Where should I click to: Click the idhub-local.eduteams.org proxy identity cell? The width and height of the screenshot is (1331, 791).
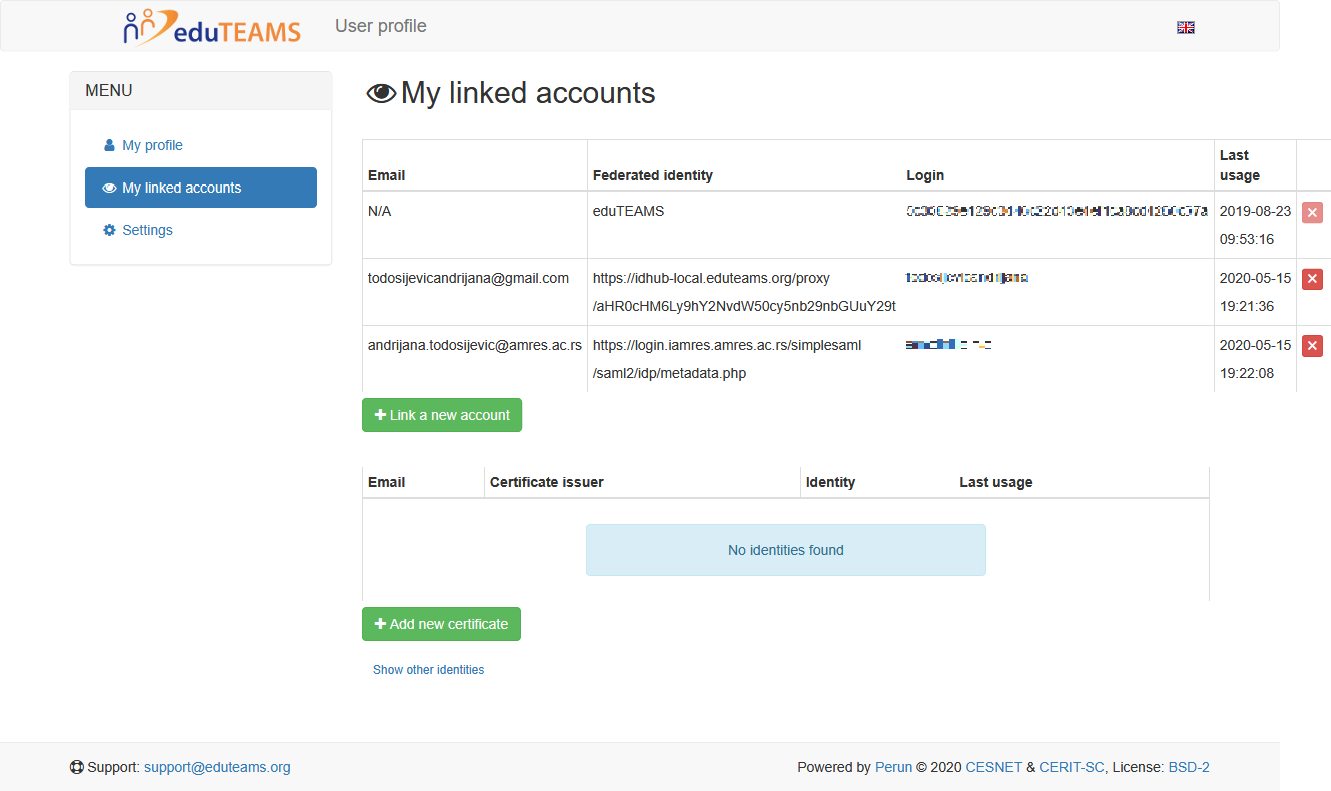pos(744,292)
